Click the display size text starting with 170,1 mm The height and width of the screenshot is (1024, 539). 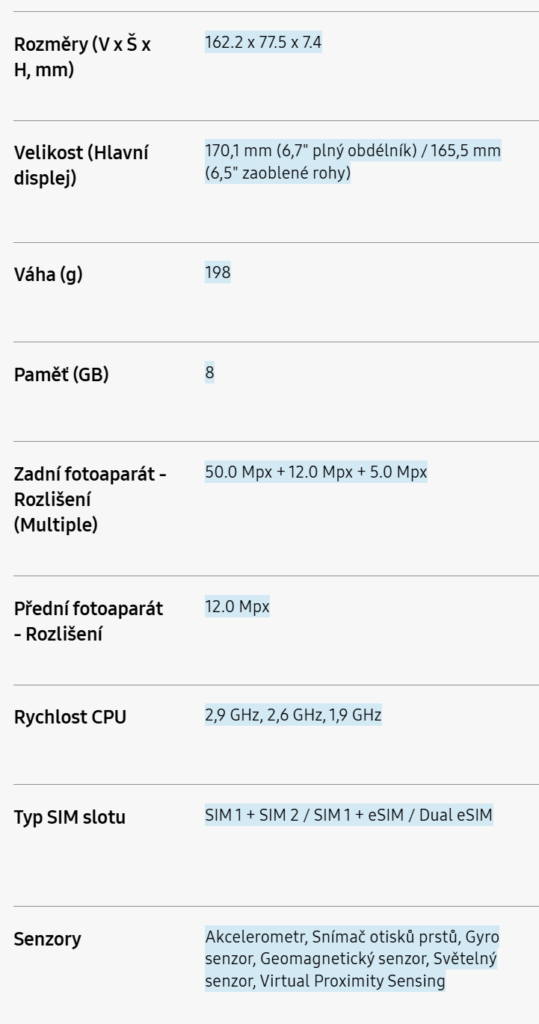(x=353, y=163)
